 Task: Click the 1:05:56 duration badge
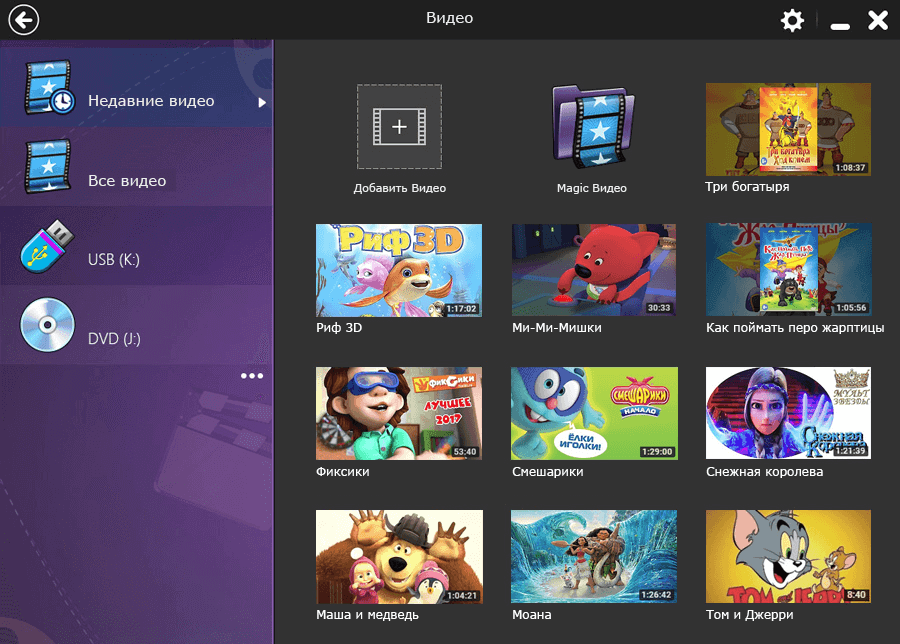(851, 308)
